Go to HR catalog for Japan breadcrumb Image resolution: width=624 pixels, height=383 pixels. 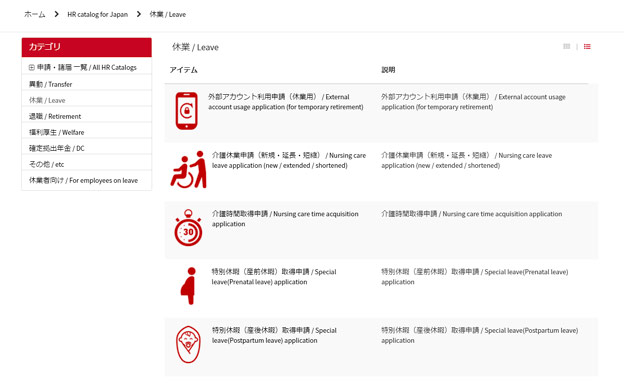pos(98,14)
